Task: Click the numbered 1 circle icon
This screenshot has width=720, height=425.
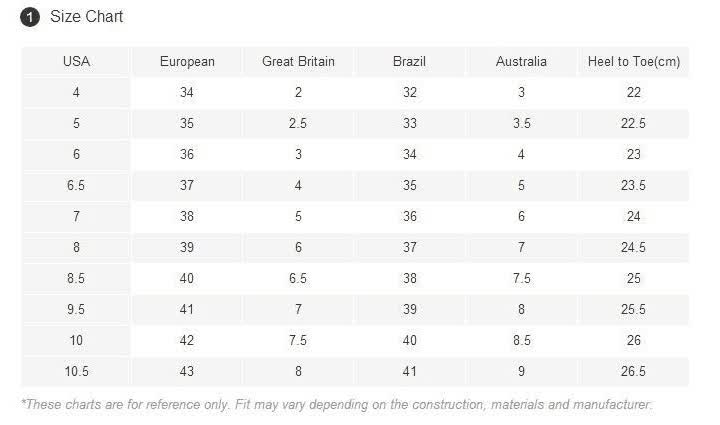Action: pyautogui.click(x=30, y=17)
